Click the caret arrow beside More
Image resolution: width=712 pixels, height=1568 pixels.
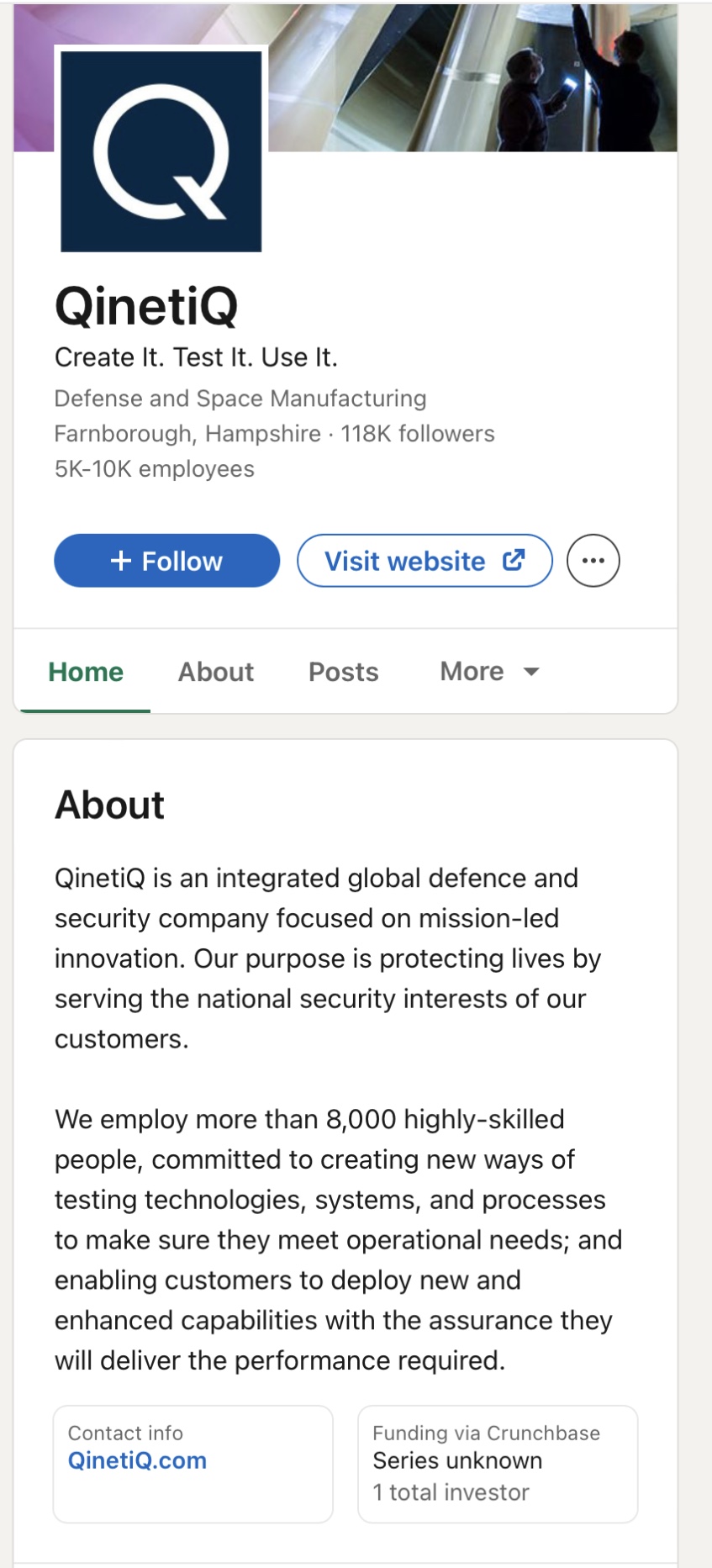[x=531, y=672]
